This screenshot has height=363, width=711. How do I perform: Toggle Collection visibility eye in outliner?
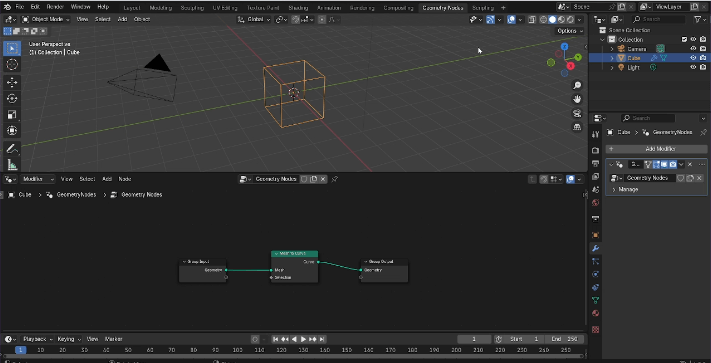point(693,39)
